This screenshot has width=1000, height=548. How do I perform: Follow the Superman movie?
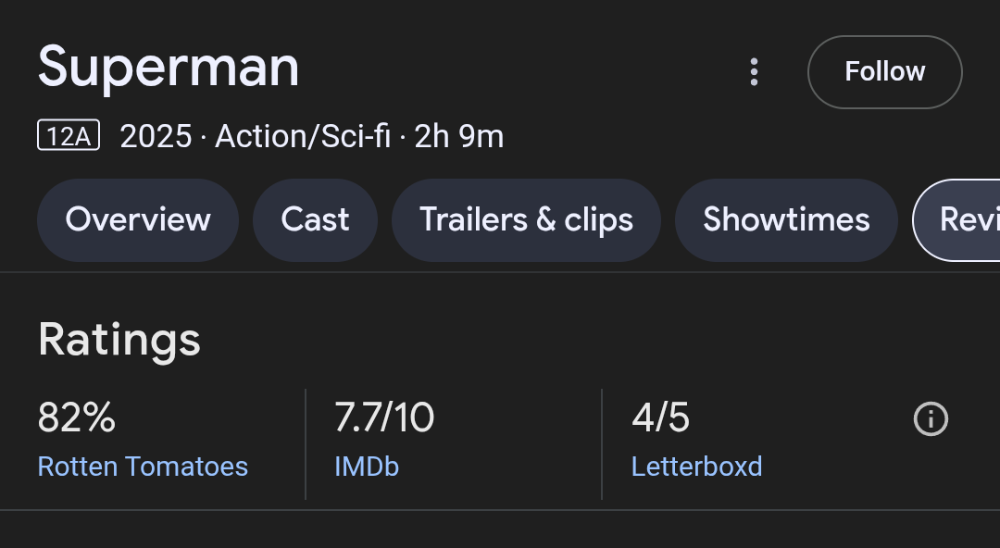[x=885, y=71]
